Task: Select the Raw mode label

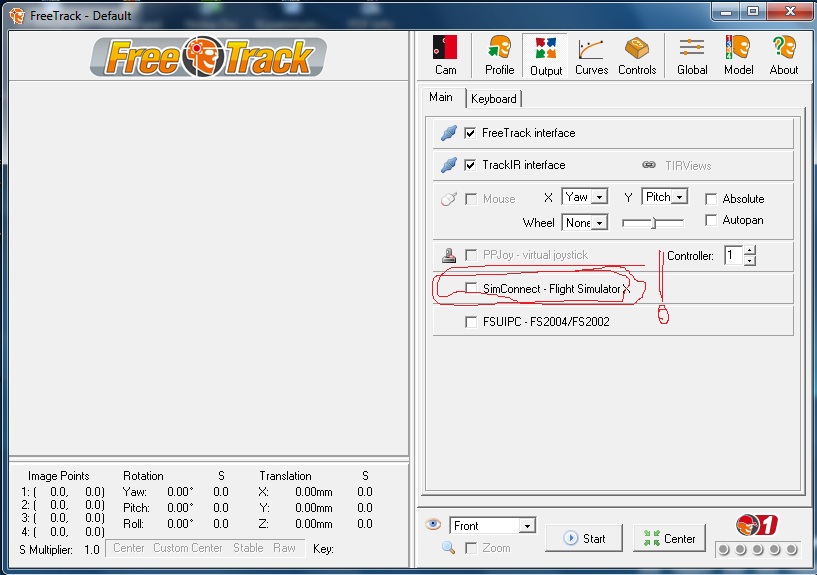Action: tap(284, 548)
